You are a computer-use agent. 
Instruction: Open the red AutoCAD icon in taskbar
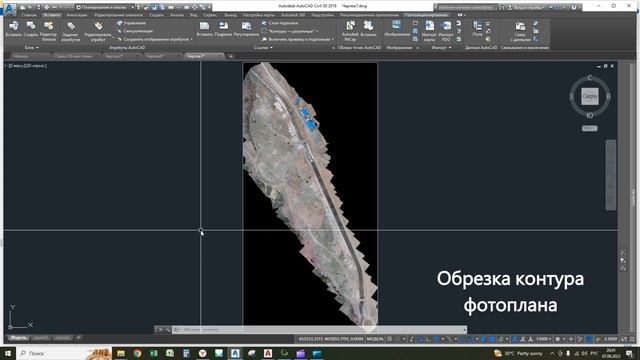(x=268, y=353)
